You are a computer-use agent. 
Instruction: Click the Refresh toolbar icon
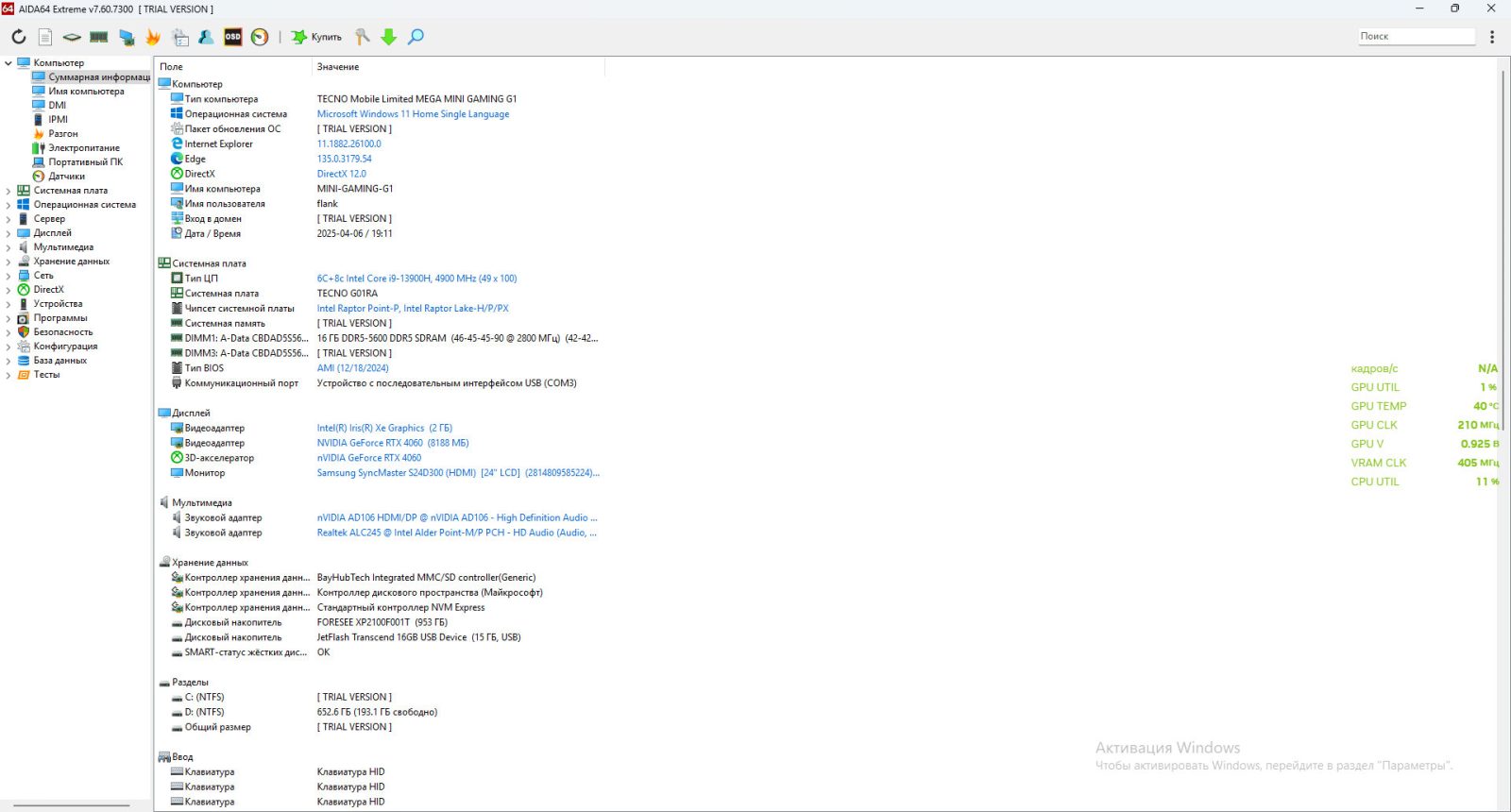click(x=19, y=37)
